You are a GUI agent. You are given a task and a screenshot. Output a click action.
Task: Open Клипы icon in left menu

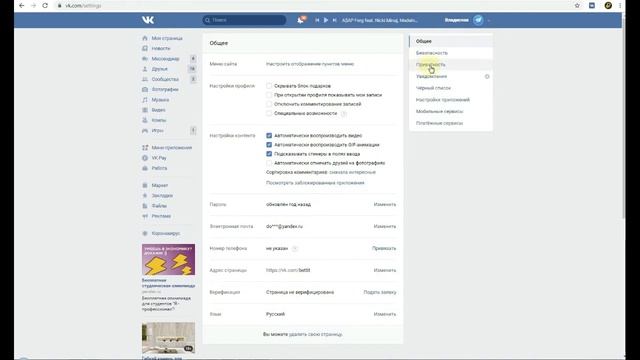(145, 120)
